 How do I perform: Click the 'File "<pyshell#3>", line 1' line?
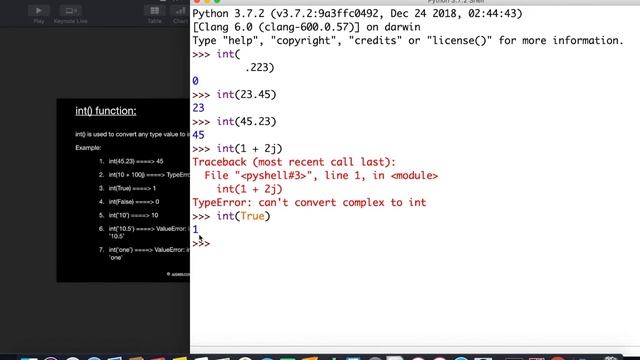pos(321,176)
